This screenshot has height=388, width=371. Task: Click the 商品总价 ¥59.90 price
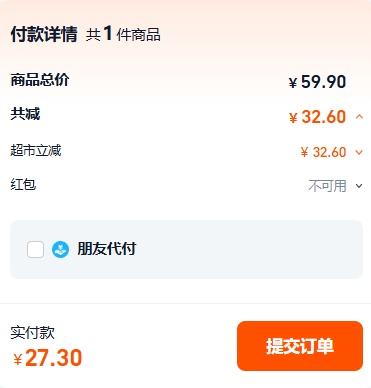coord(317,82)
